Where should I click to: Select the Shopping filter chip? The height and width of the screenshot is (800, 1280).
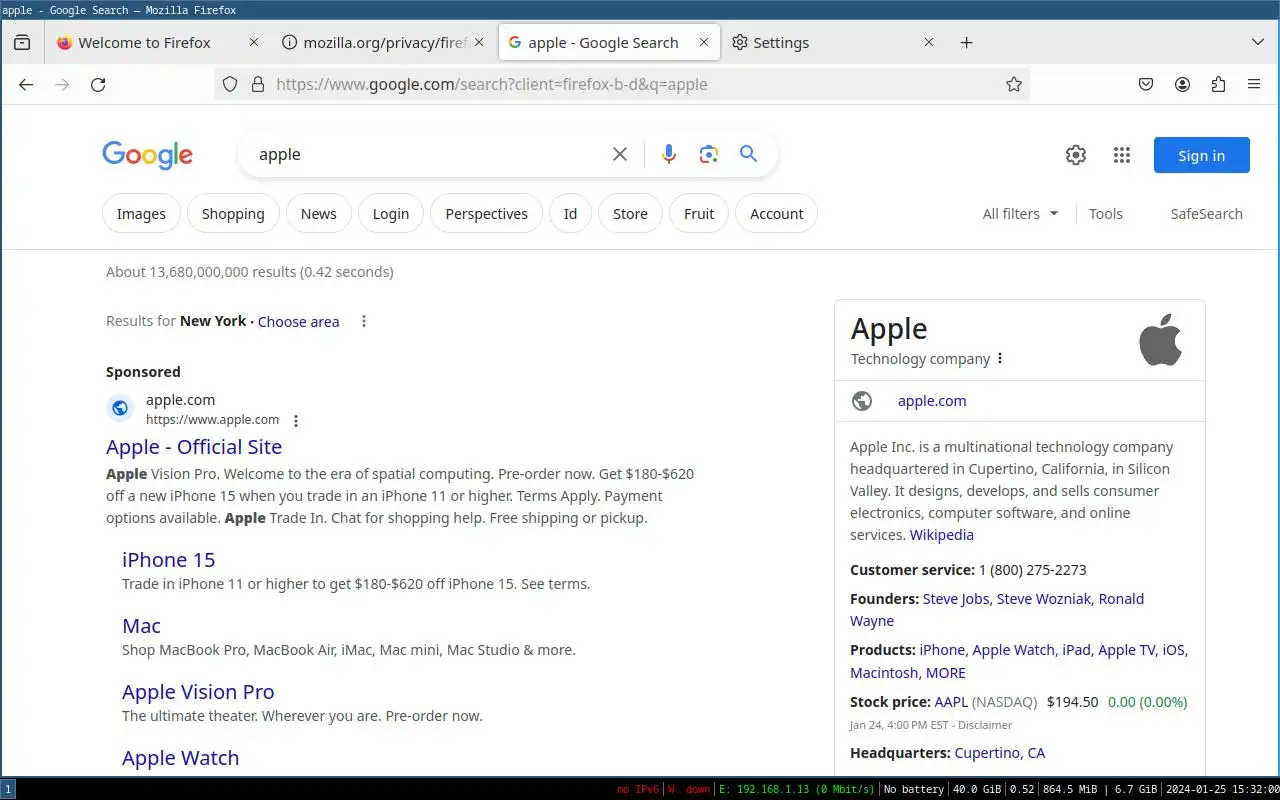pyautogui.click(x=233, y=214)
